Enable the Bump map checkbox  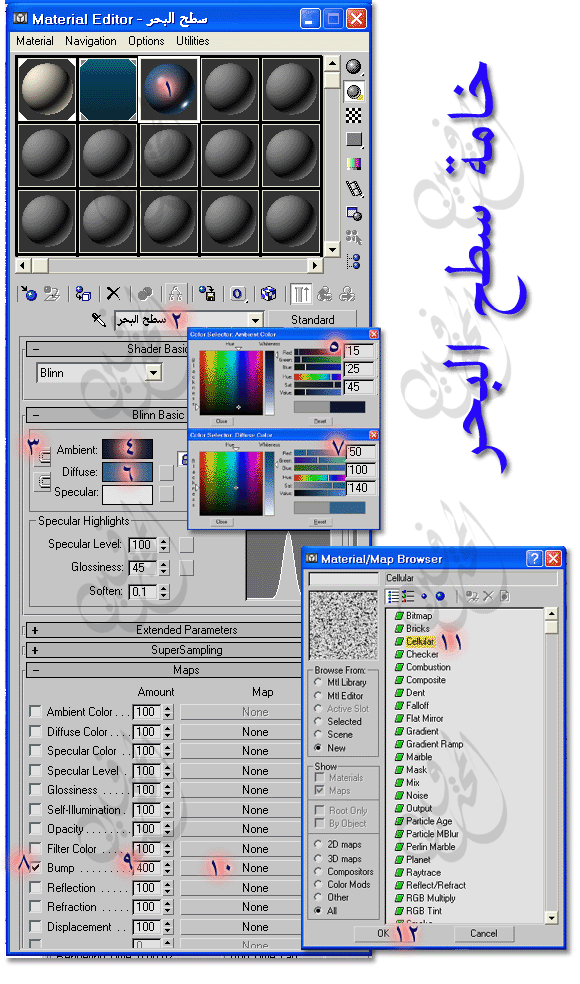(x=36, y=869)
